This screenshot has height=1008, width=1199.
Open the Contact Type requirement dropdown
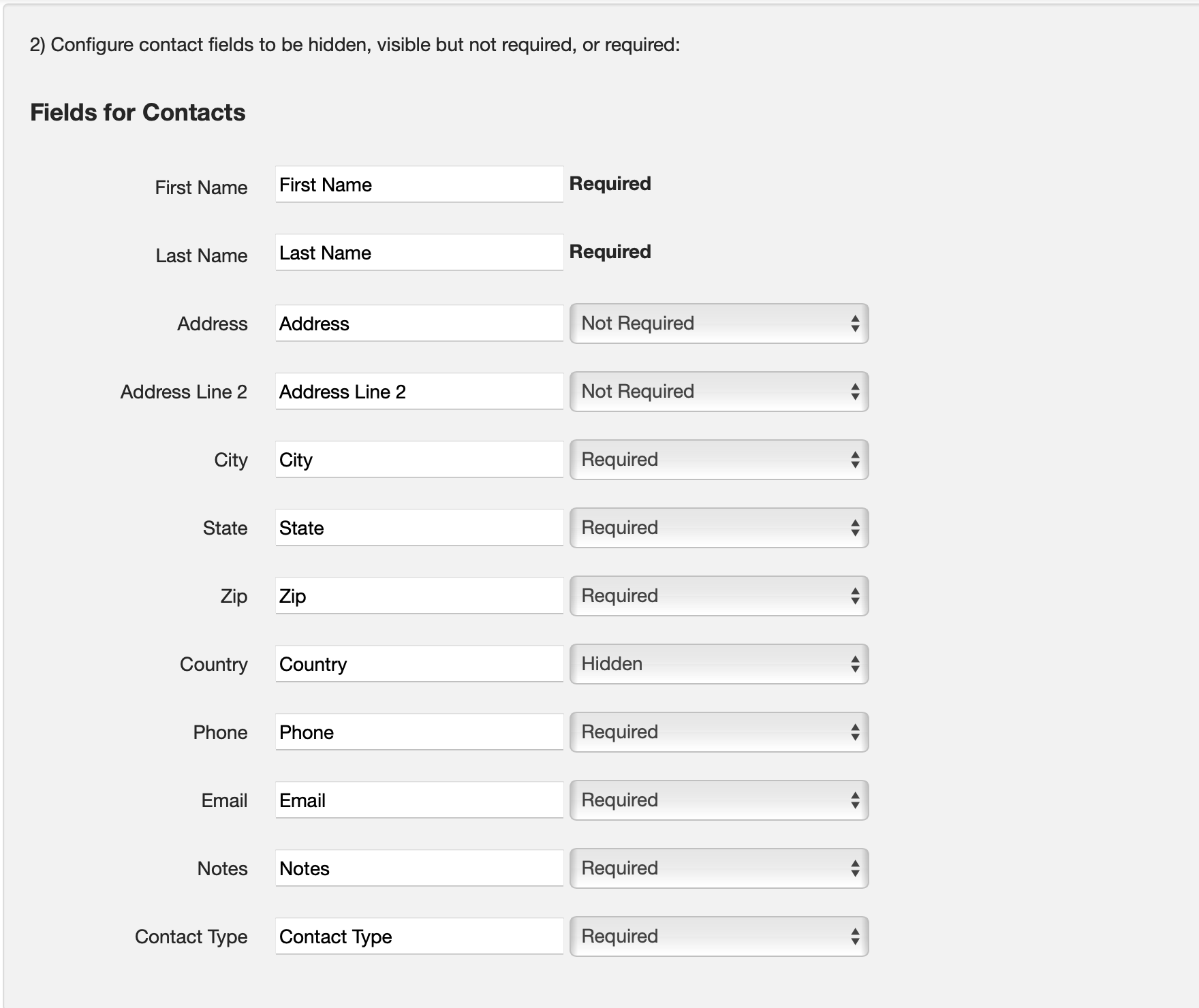(719, 936)
